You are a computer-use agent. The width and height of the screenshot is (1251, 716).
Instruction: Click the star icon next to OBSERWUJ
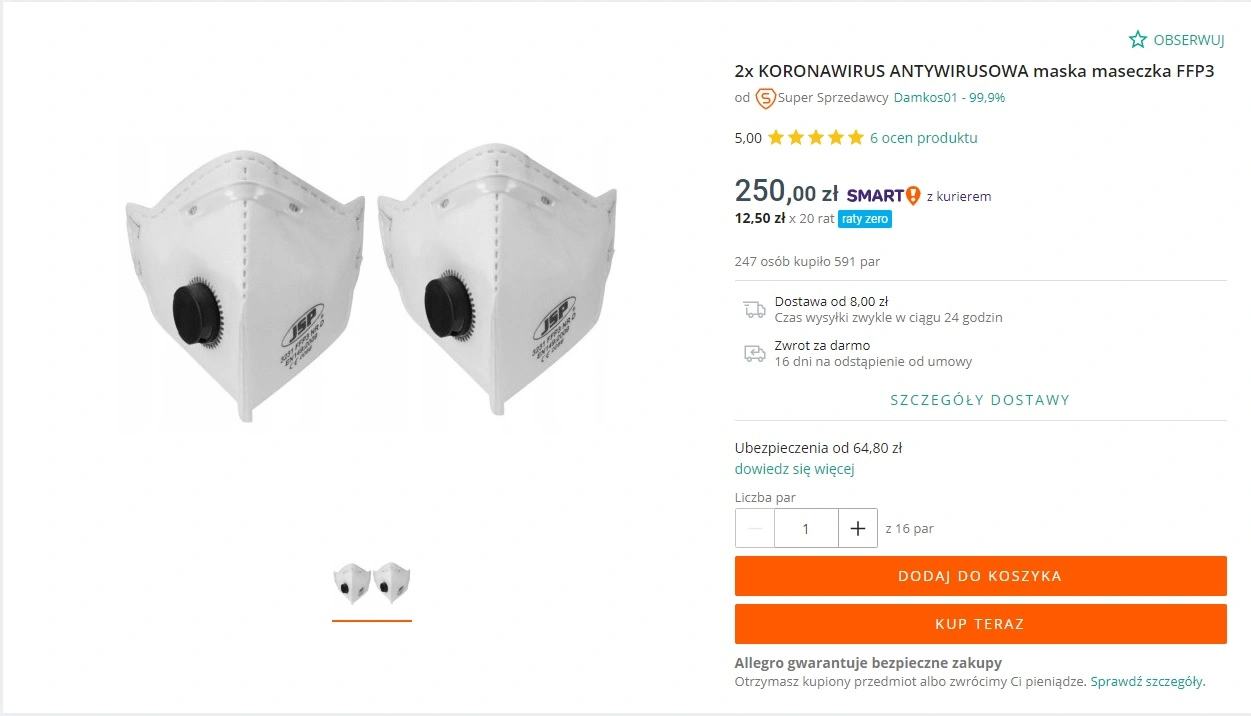tap(1138, 40)
